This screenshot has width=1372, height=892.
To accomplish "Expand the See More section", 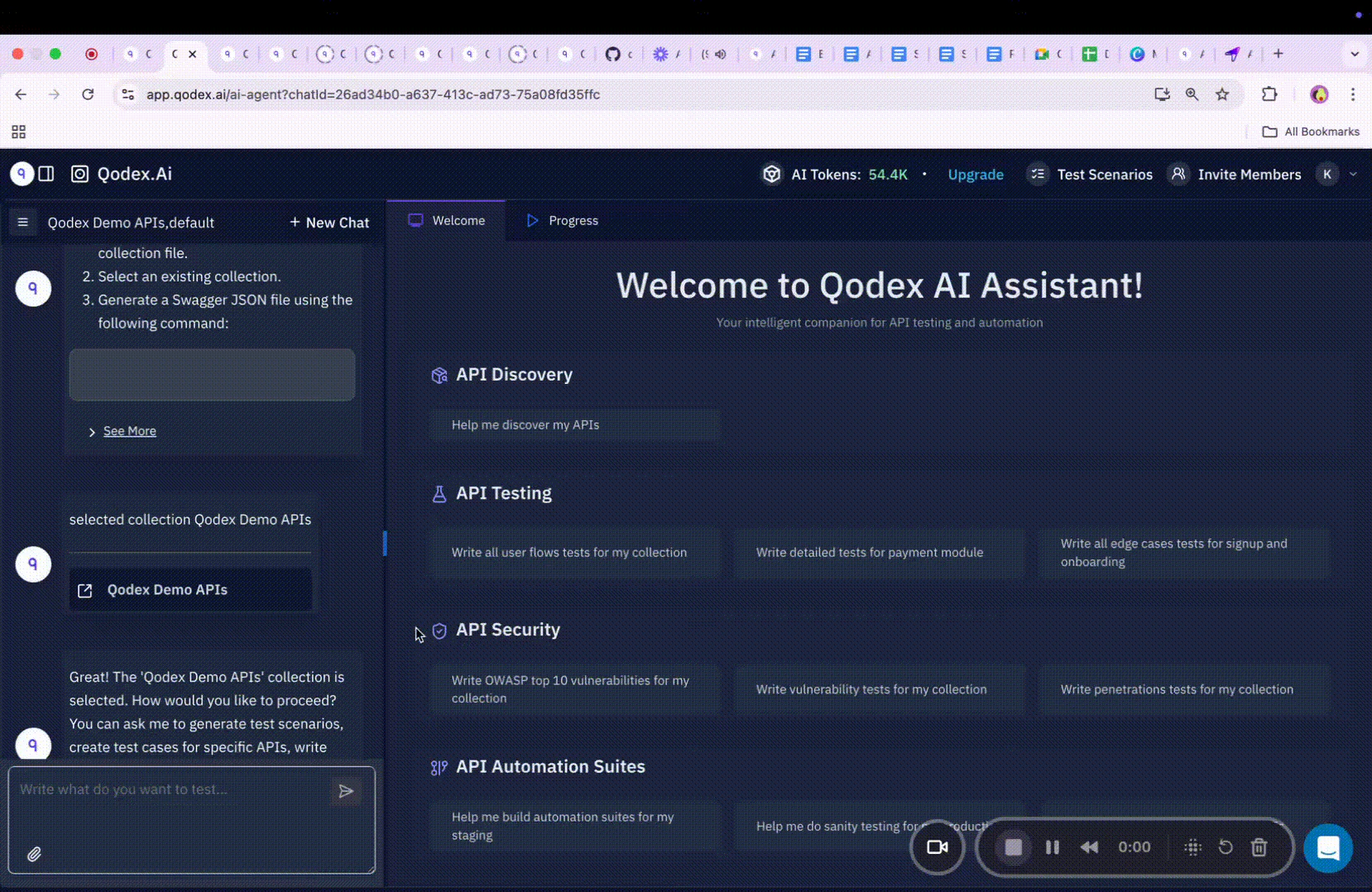I will click(129, 431).
